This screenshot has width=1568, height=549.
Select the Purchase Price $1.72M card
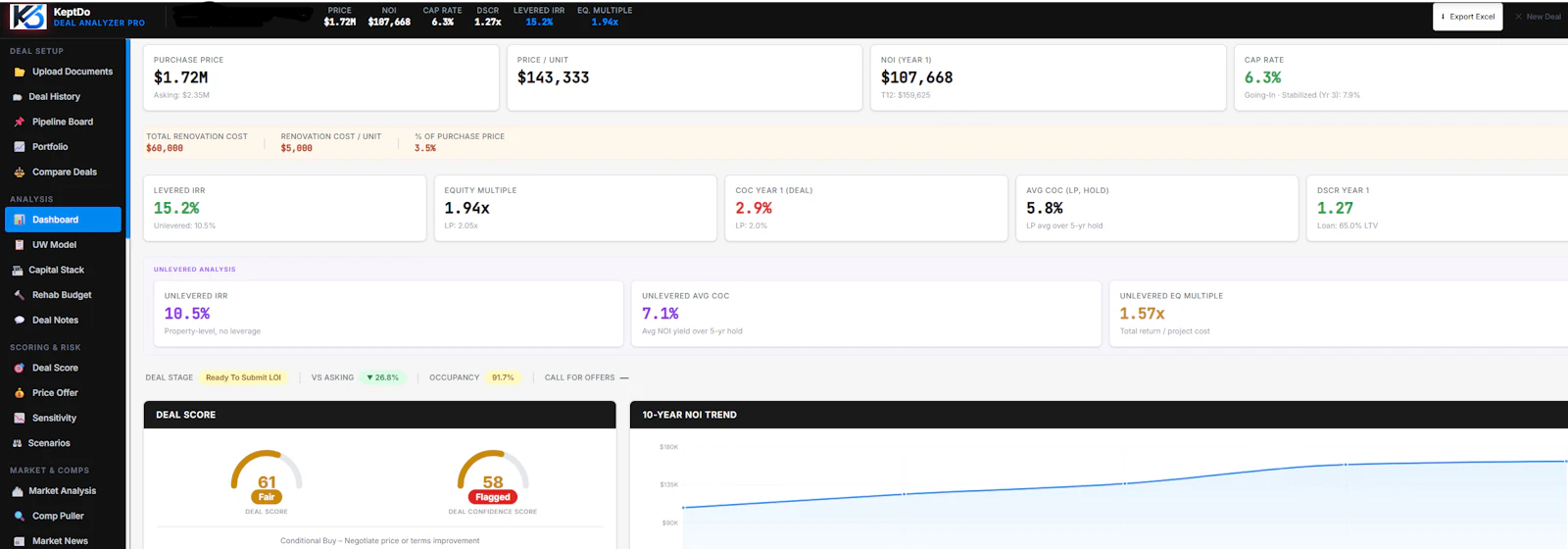[321, 77]
